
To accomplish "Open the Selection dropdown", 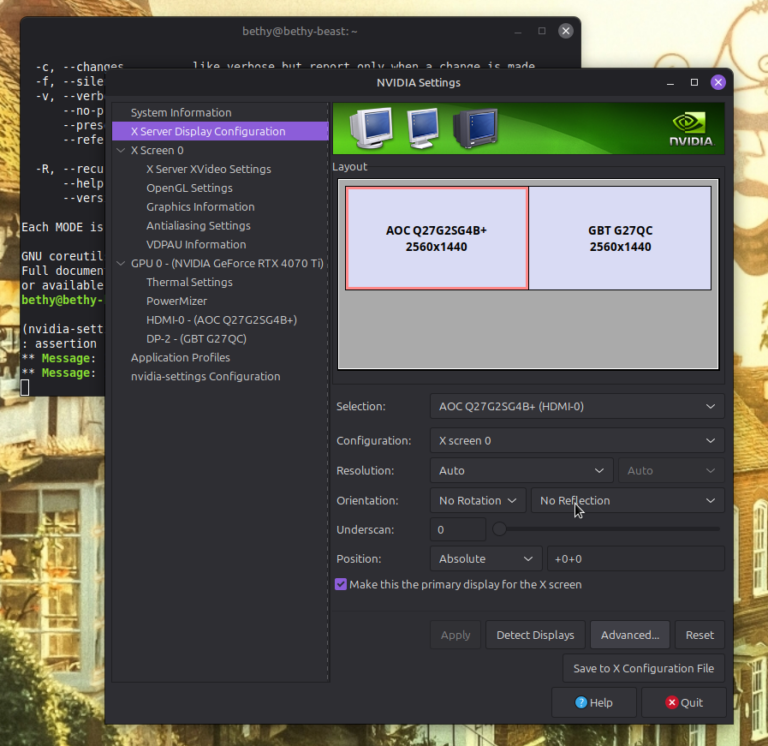I will [577, 406].
